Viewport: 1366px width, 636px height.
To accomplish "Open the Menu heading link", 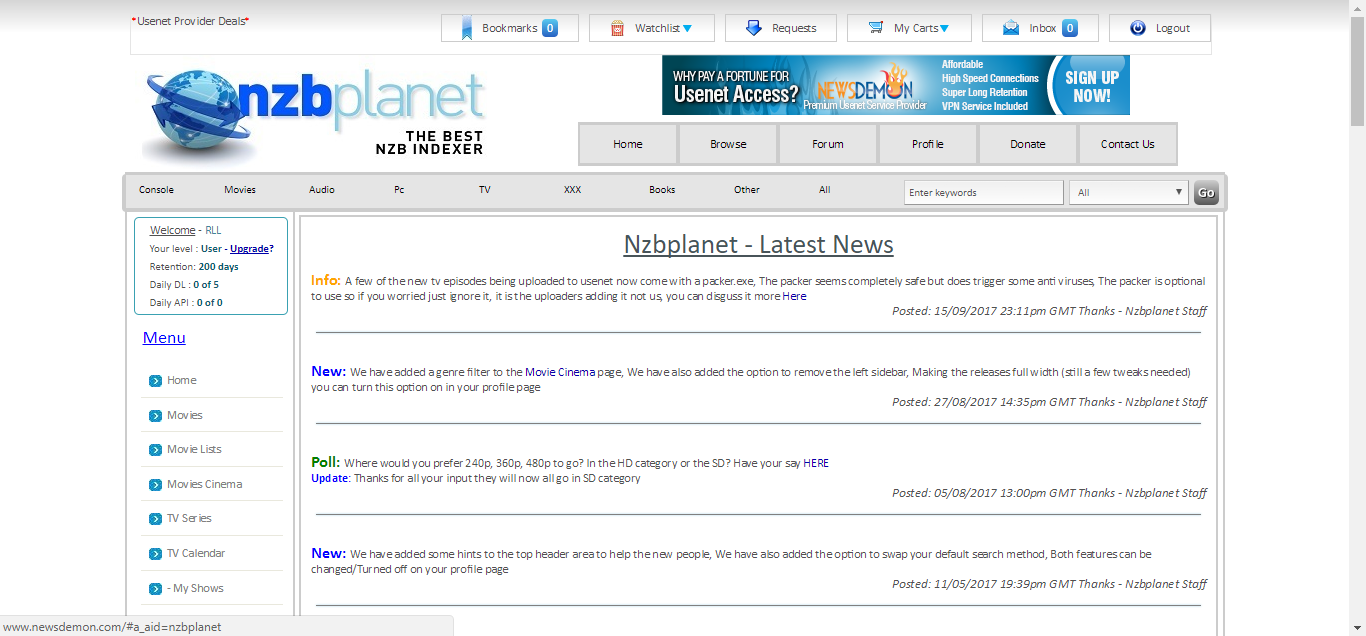I will point(164,338).
